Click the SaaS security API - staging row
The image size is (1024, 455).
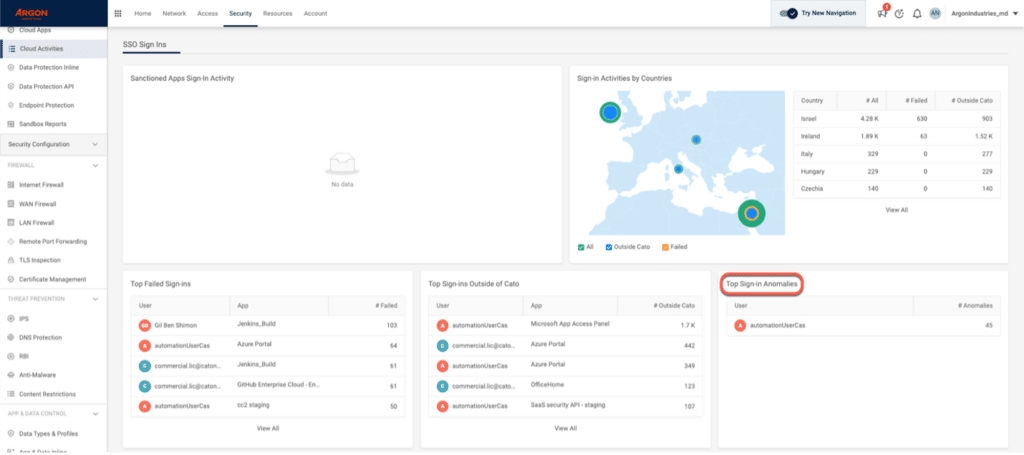(x=566, y=406)
